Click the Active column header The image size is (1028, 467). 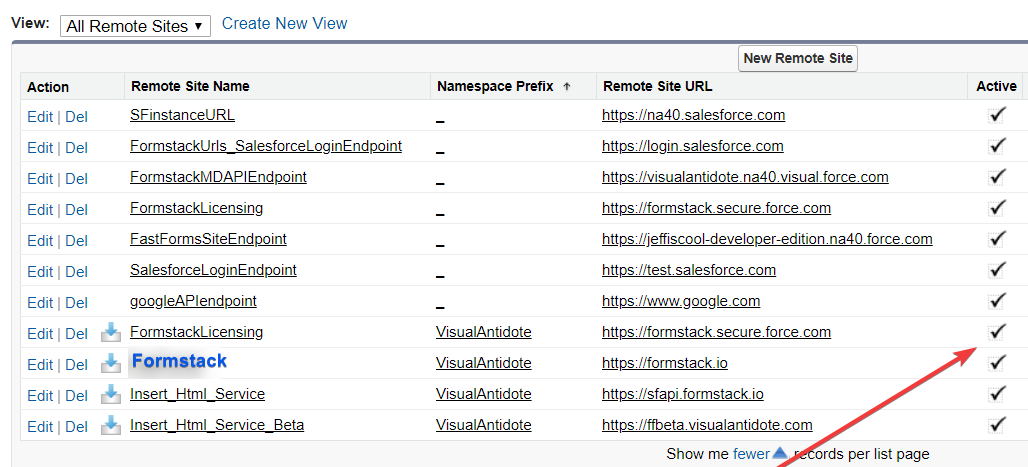(996, 86)
